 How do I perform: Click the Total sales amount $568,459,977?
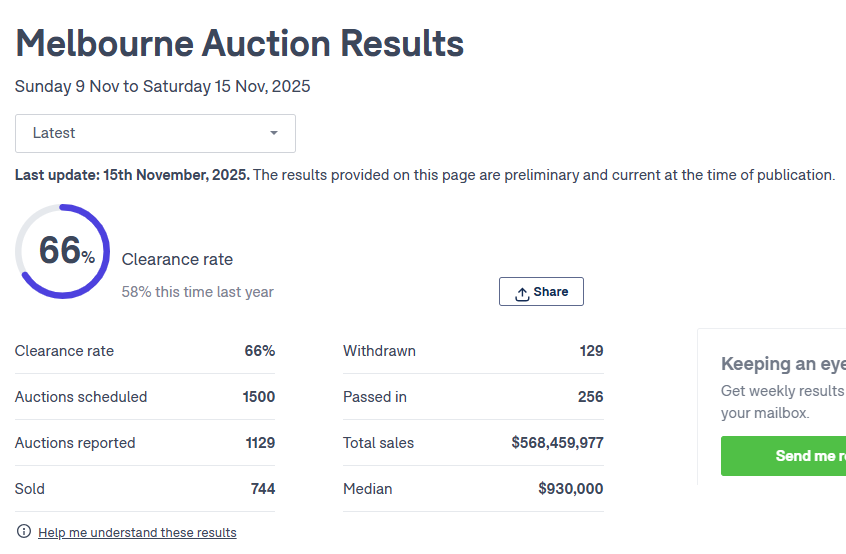coord(557,443)
